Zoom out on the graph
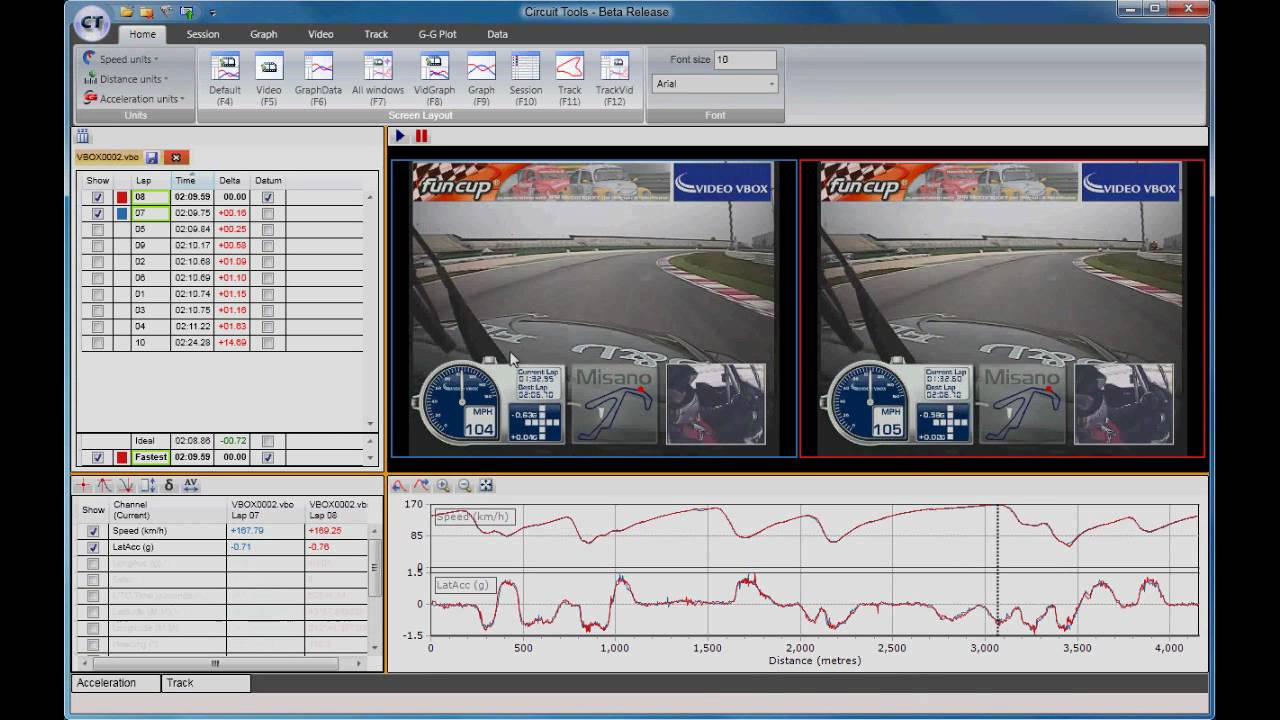The image size is (1280, 720). [465, 485]
